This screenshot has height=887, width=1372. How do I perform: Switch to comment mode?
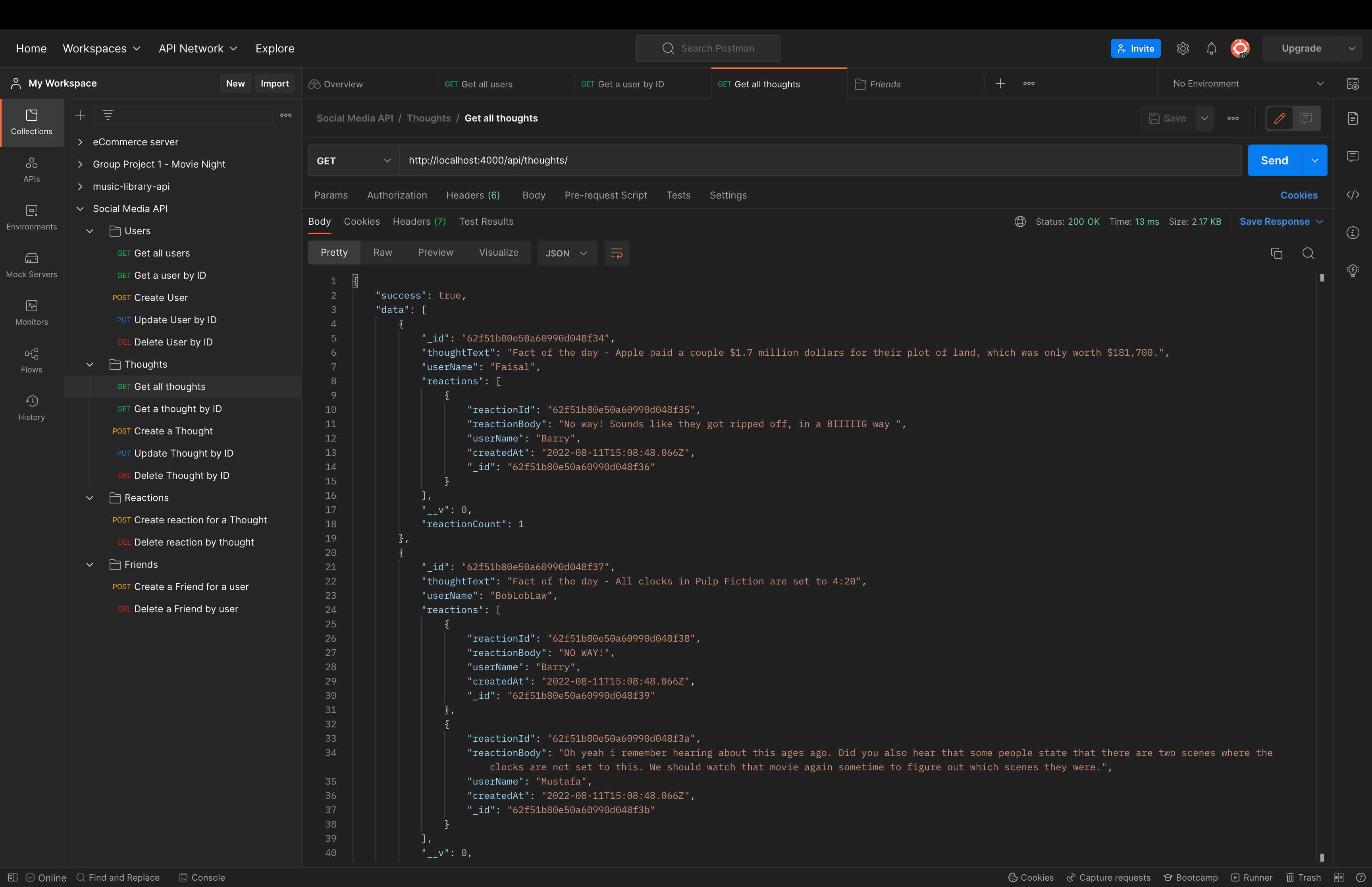coord(1306,118)
